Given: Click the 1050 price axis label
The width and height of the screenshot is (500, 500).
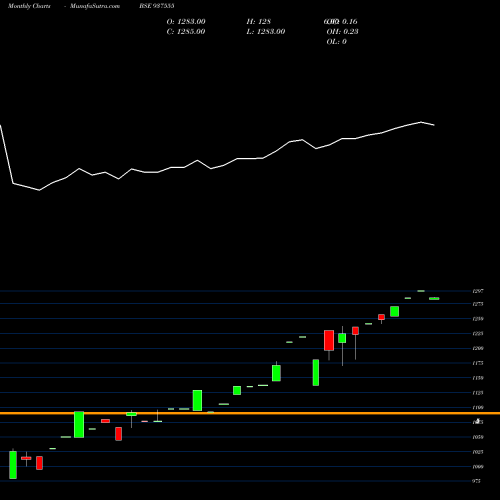Looking at the screenshot, I should pos(478,437).
